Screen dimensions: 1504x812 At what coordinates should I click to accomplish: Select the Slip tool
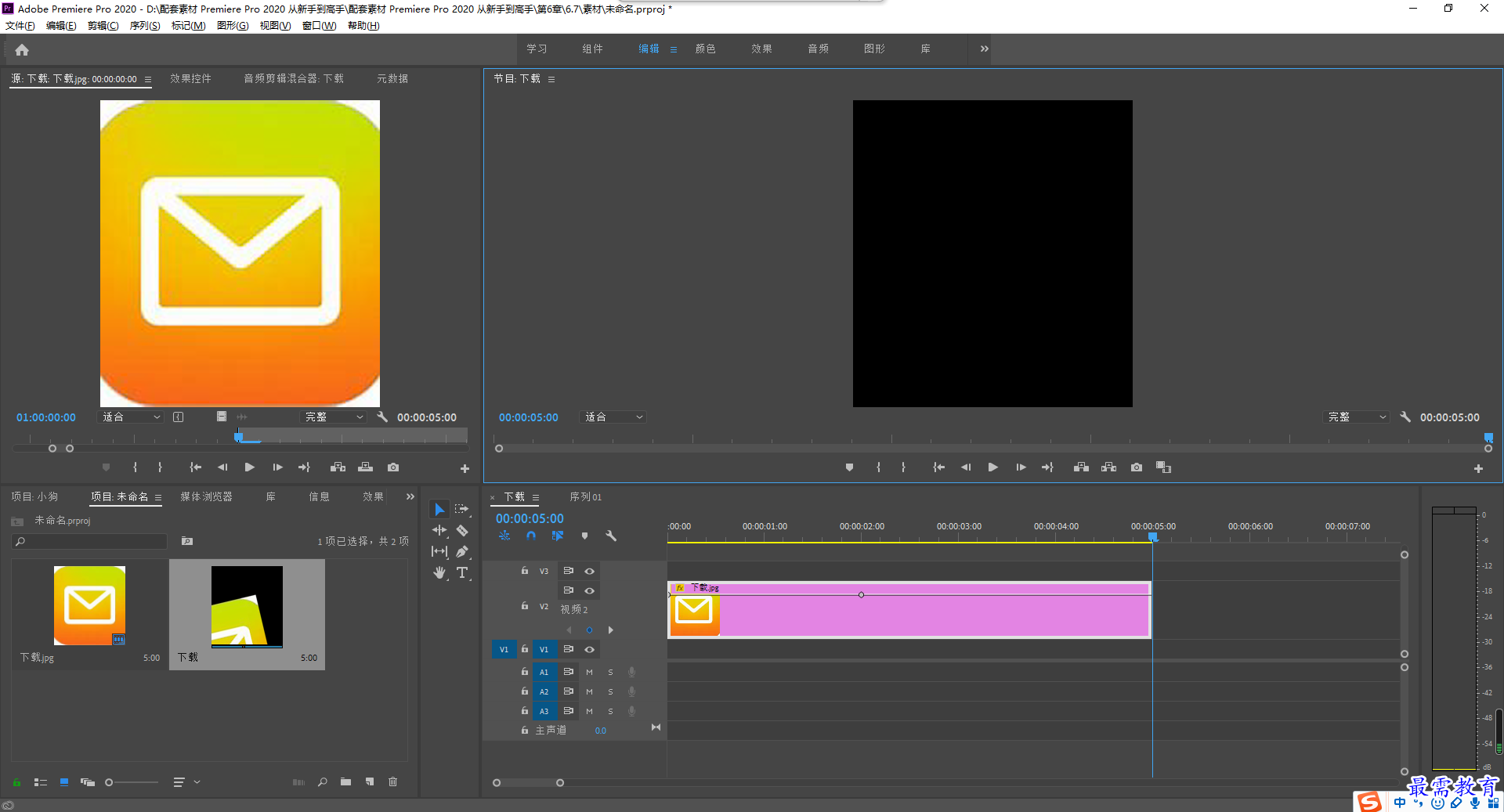click(439, 551)
